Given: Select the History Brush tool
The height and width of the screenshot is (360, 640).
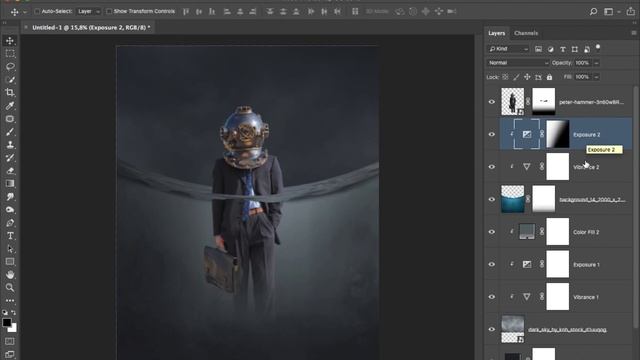Looking at the screenshot, I should click(x=10, y=158).
